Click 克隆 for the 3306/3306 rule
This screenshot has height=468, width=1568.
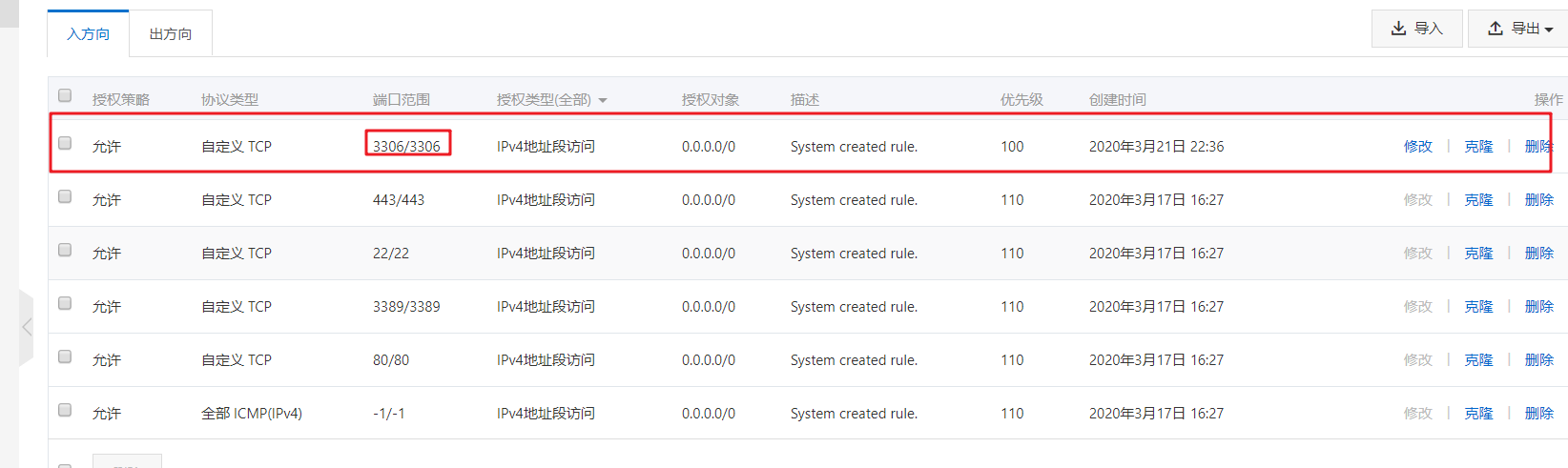coord(1478,147)
